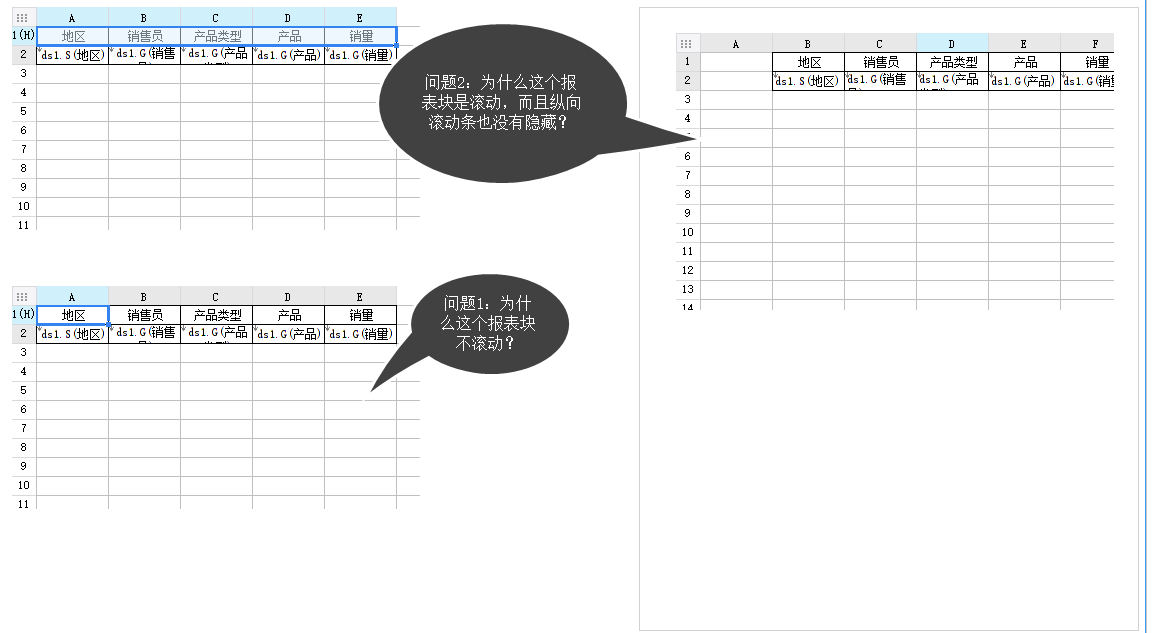Click ds1.S(地区) cell in right block

[808, 81]
